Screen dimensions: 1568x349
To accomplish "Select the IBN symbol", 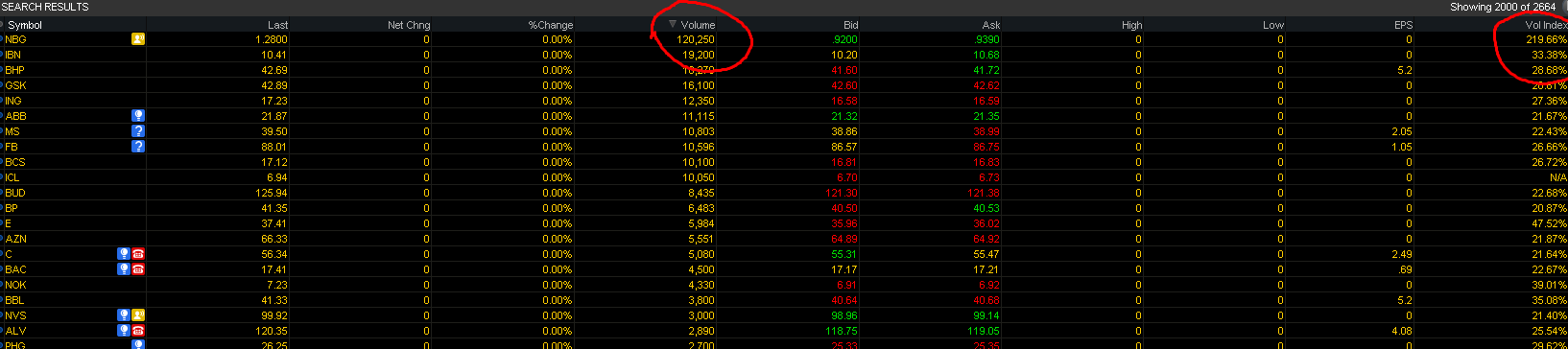I will [x=12, y=55].
